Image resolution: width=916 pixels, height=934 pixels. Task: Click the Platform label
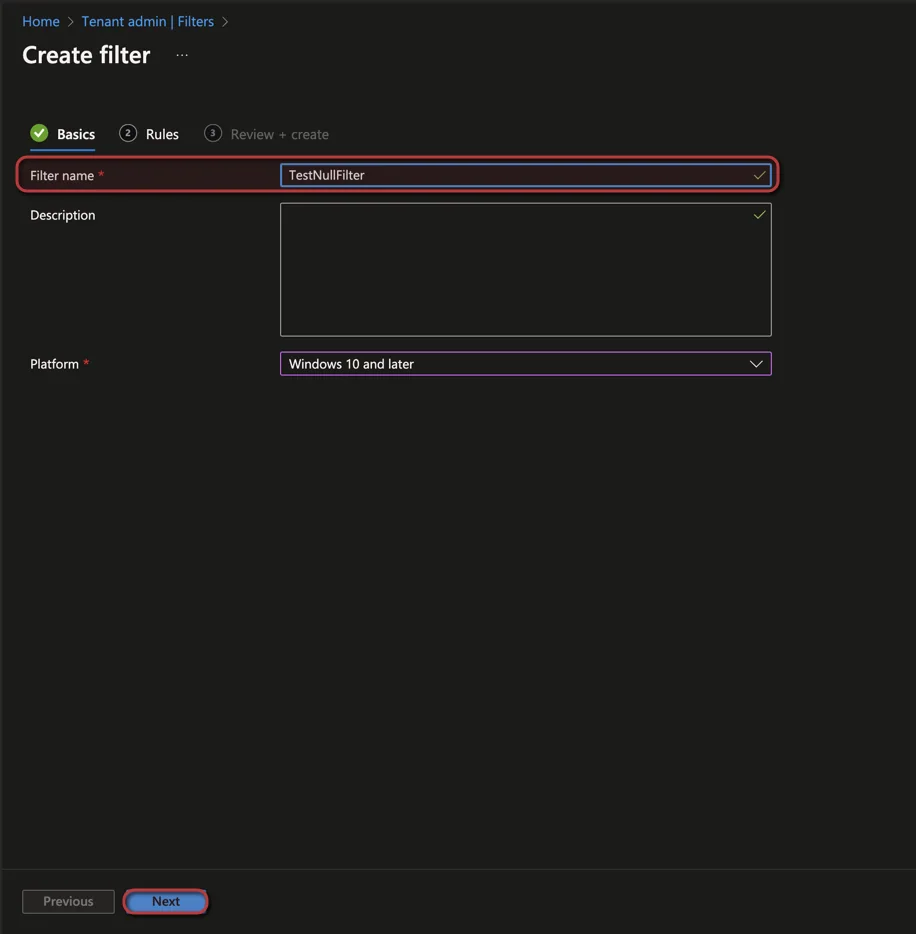click(x=54, y=364)
